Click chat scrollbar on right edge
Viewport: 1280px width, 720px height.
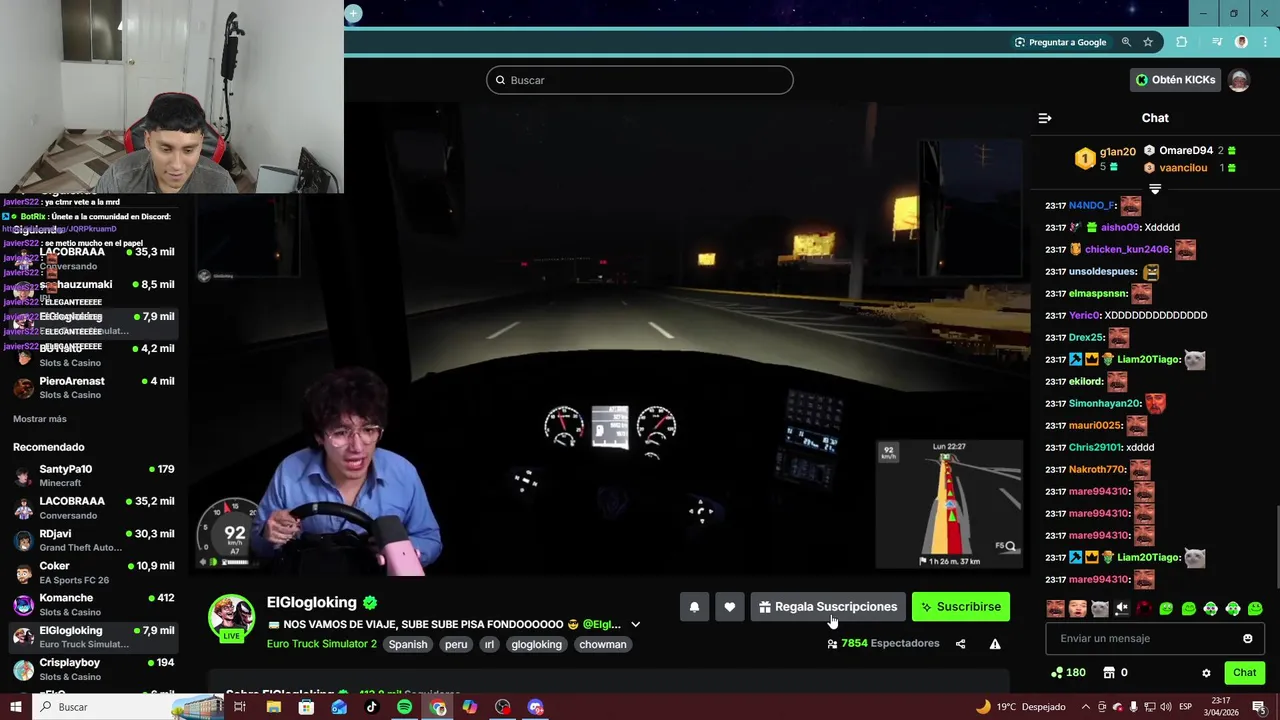coord(1276,548)
